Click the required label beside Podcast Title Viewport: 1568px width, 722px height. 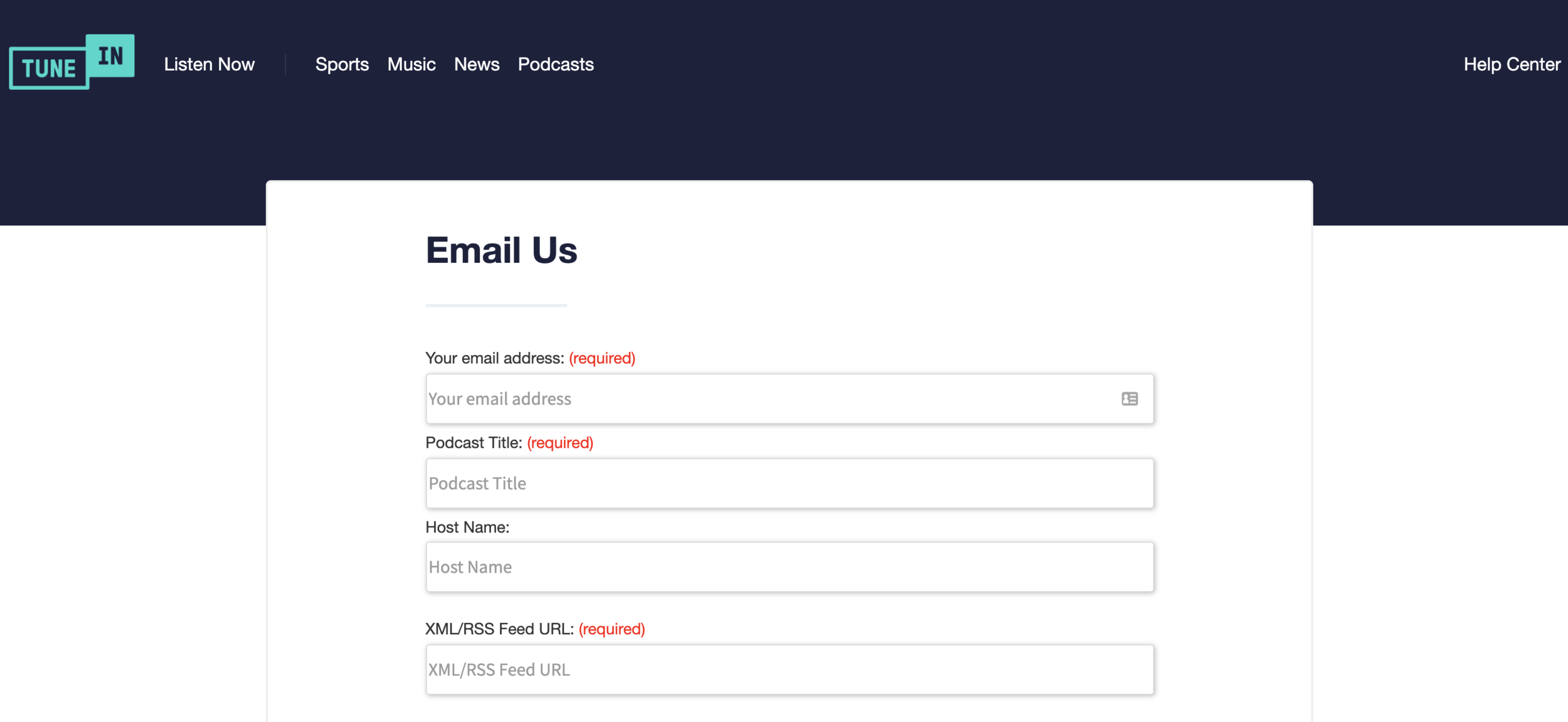coord(559,443)
